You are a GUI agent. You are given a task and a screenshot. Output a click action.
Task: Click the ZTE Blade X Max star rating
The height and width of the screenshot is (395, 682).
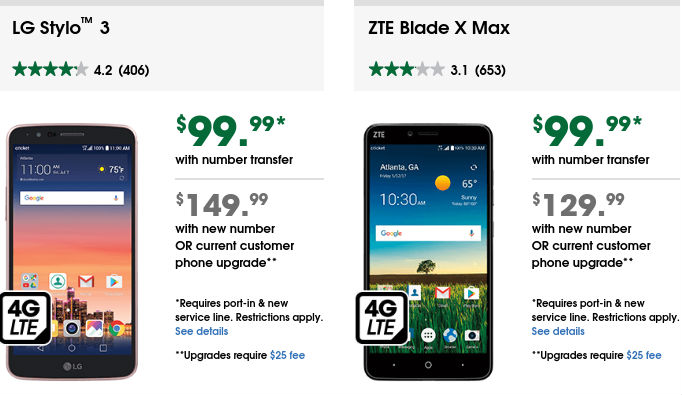pyautogui.click(x=406, y=70)
